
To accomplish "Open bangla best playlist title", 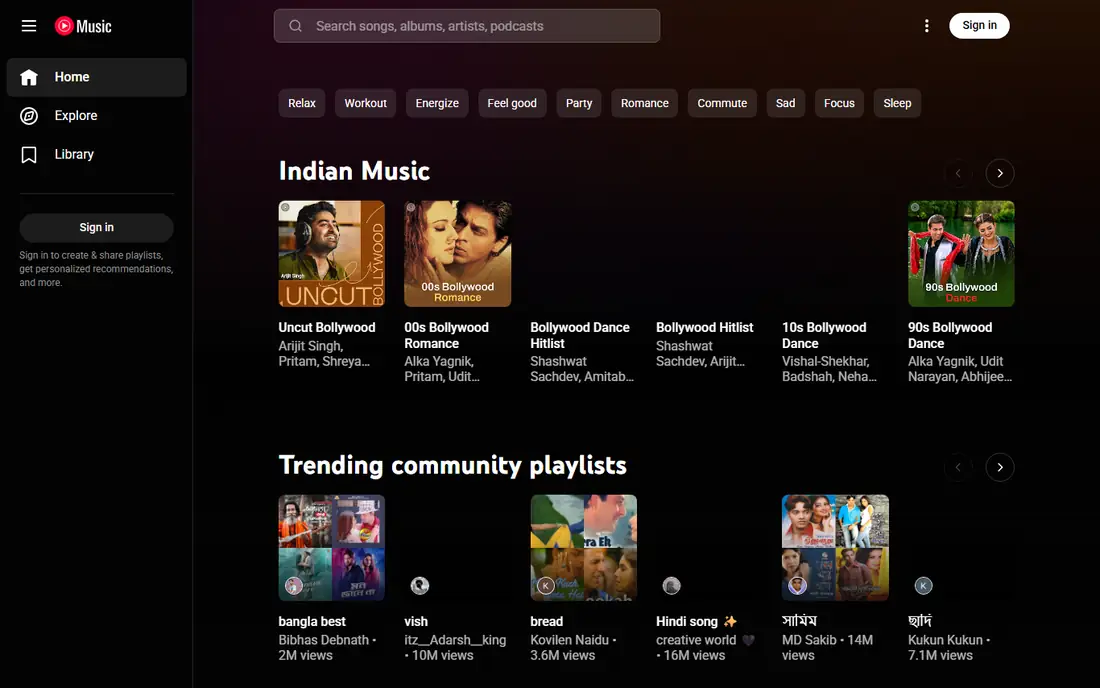I will click(312, 621).
